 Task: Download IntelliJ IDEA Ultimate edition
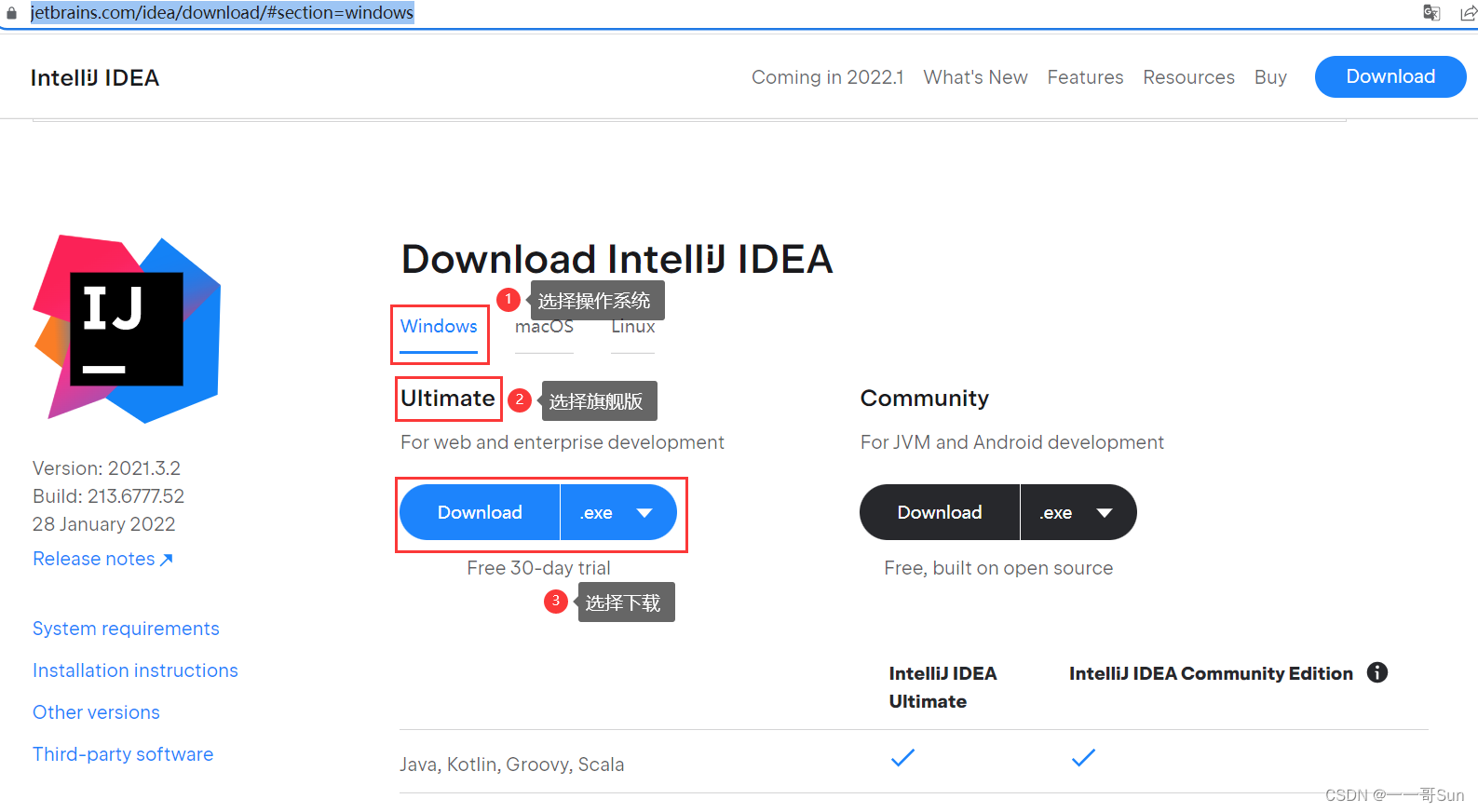pos(480,512)
